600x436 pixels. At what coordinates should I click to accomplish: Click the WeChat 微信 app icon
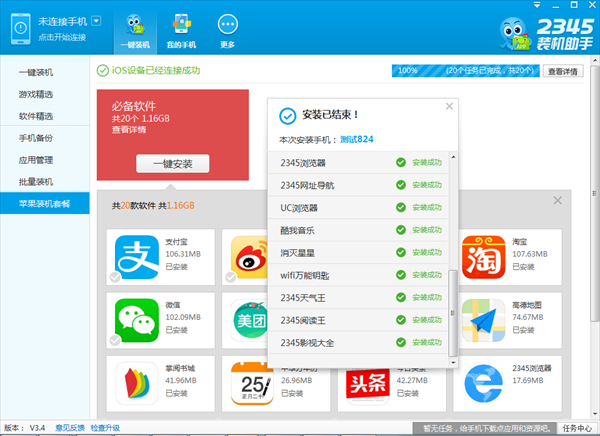(137, 320)
